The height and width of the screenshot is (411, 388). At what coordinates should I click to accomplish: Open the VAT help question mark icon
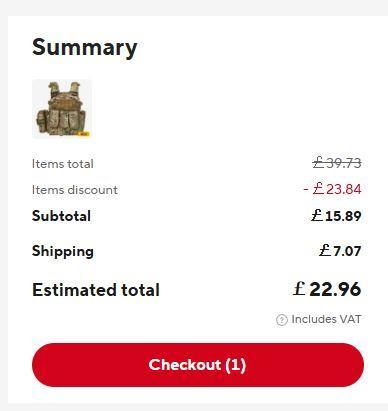[282, 320]
